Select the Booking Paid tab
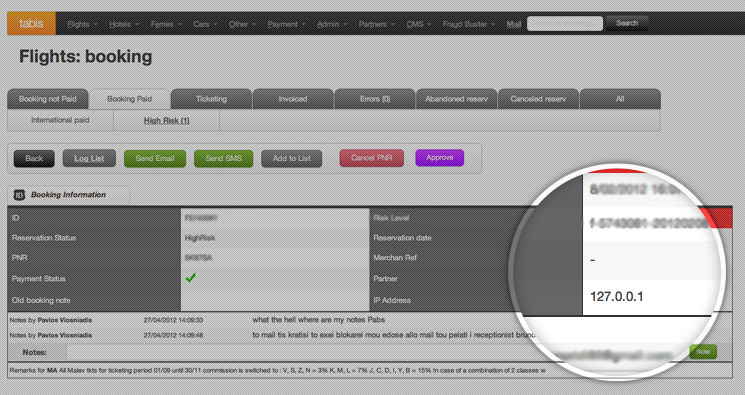Viewport: 745px width, 395px height. (129, 99)
